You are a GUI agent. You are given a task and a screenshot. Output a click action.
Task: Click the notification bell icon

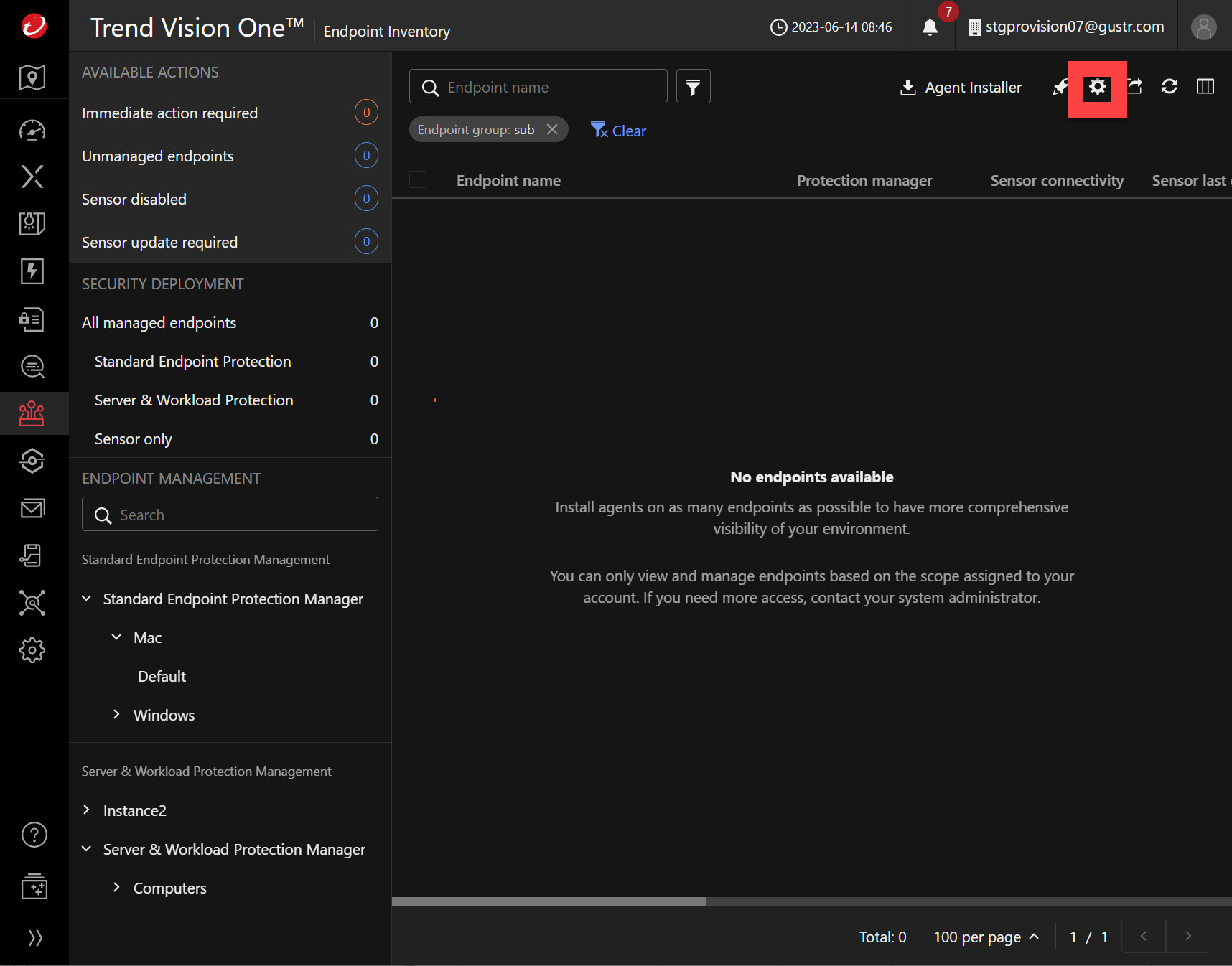pyautogui.click(x=930, y=27)
